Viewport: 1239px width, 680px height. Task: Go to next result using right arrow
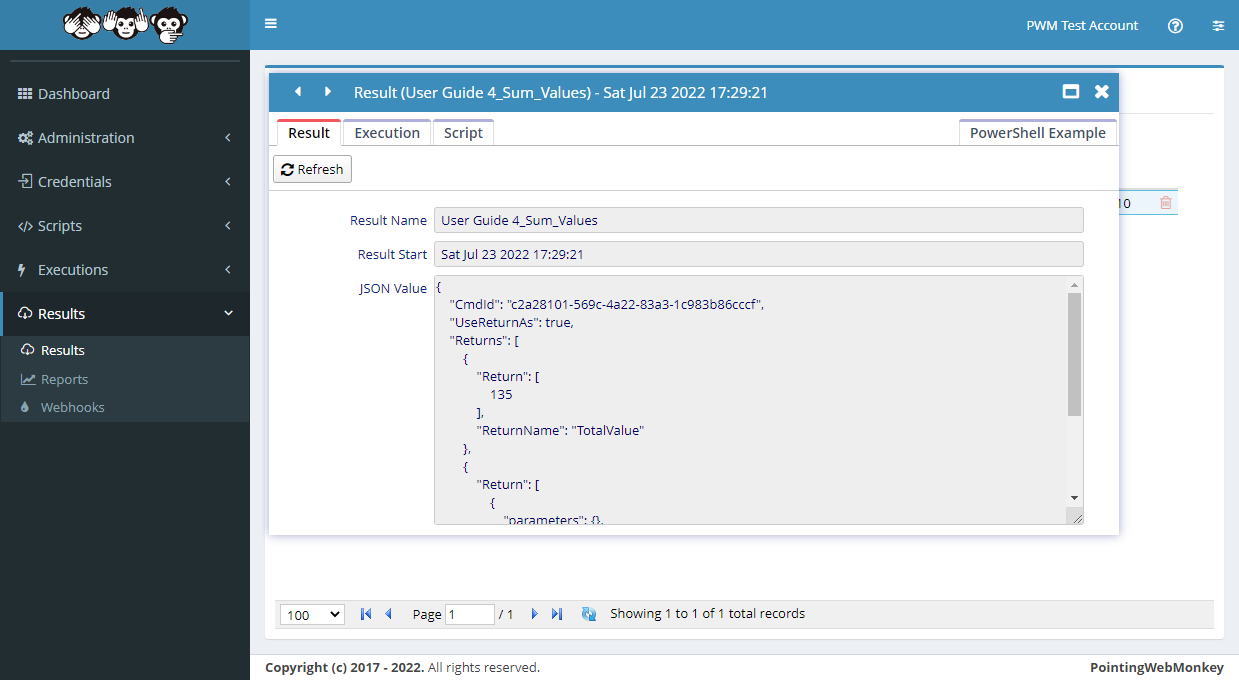pyautogui.click(x=327, y=92)
